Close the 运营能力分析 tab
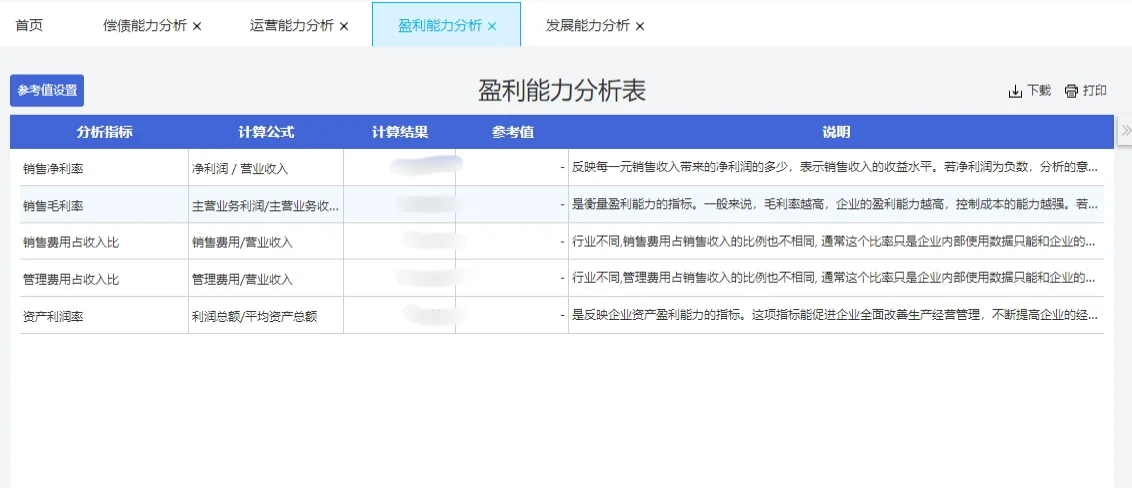Screen dimensions: 1132x488 click(x=344, y=26)
